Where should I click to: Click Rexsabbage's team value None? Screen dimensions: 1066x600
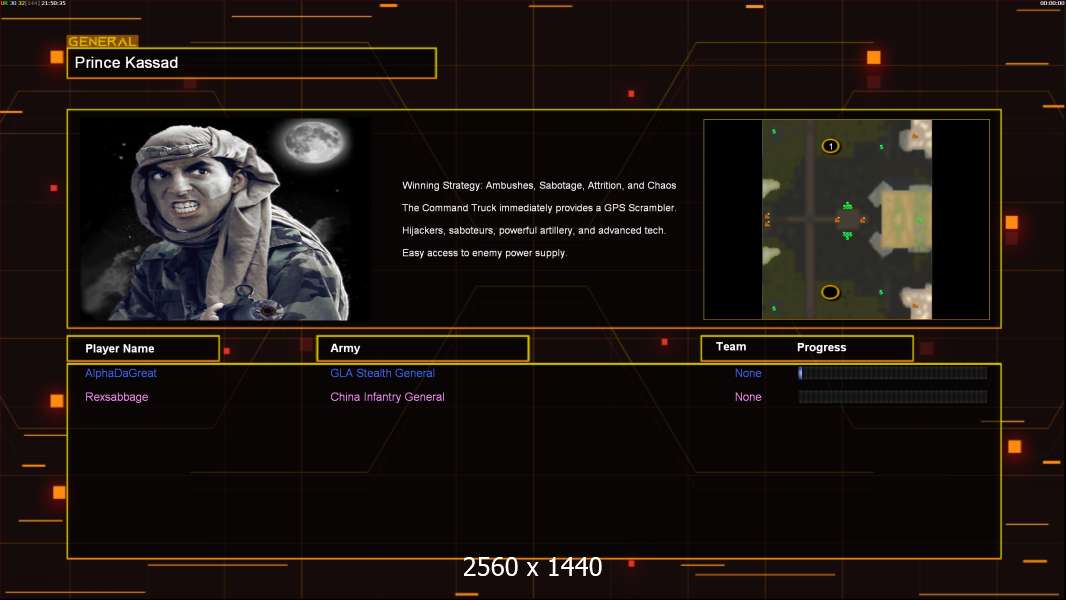point(748,397)
